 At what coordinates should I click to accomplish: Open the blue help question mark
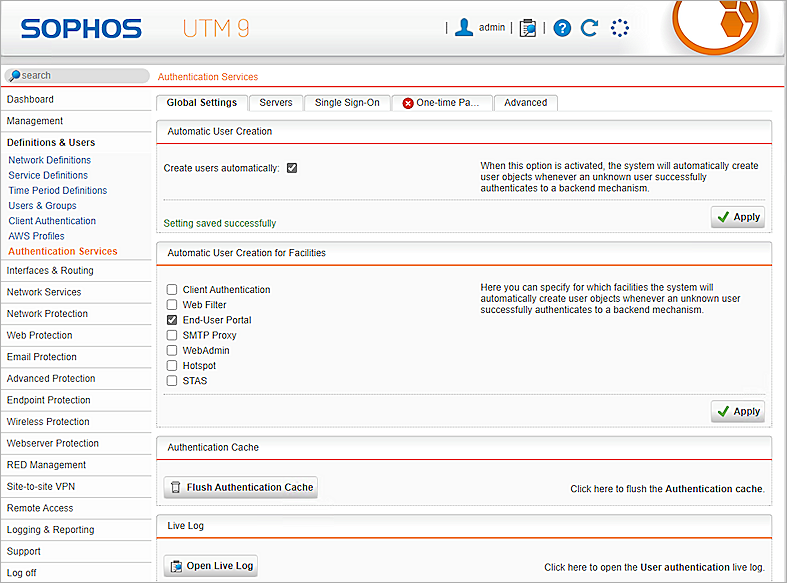coord(562,28)
